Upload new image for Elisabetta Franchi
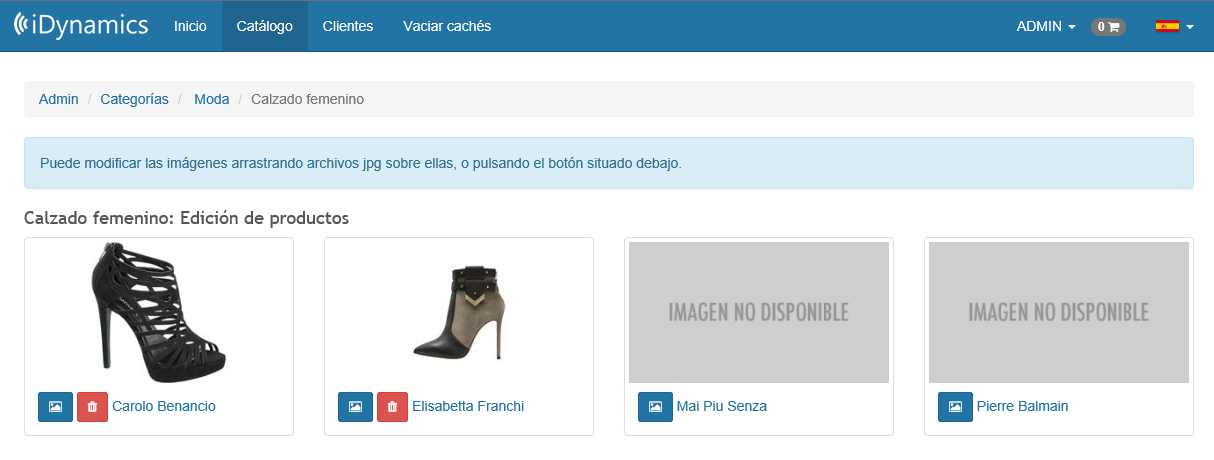This screenshot has width=1214, height=460. click(x=355, y=407)
